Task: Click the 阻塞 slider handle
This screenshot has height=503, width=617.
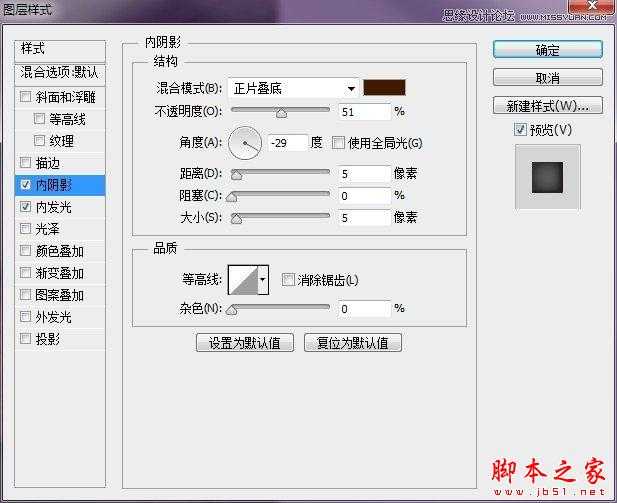Action: click(x=232, y=197)
